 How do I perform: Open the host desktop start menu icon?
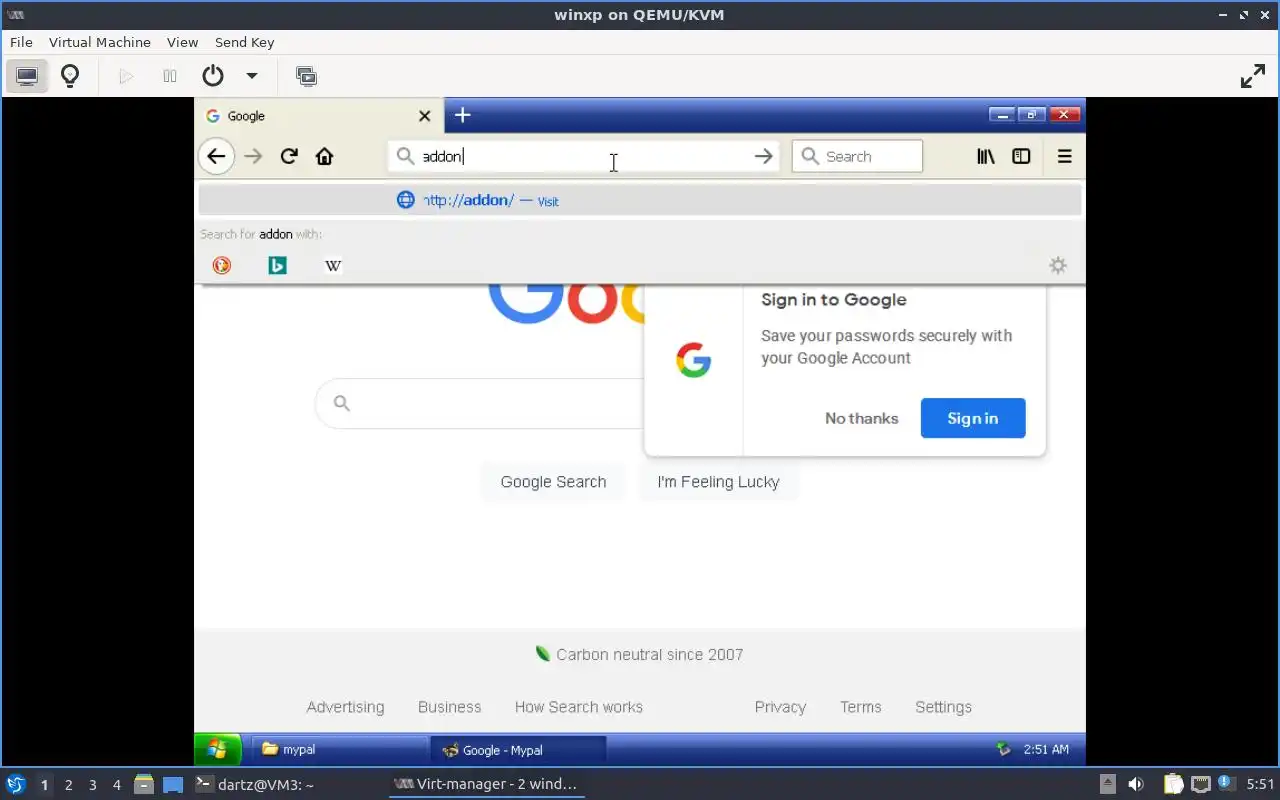16,784
